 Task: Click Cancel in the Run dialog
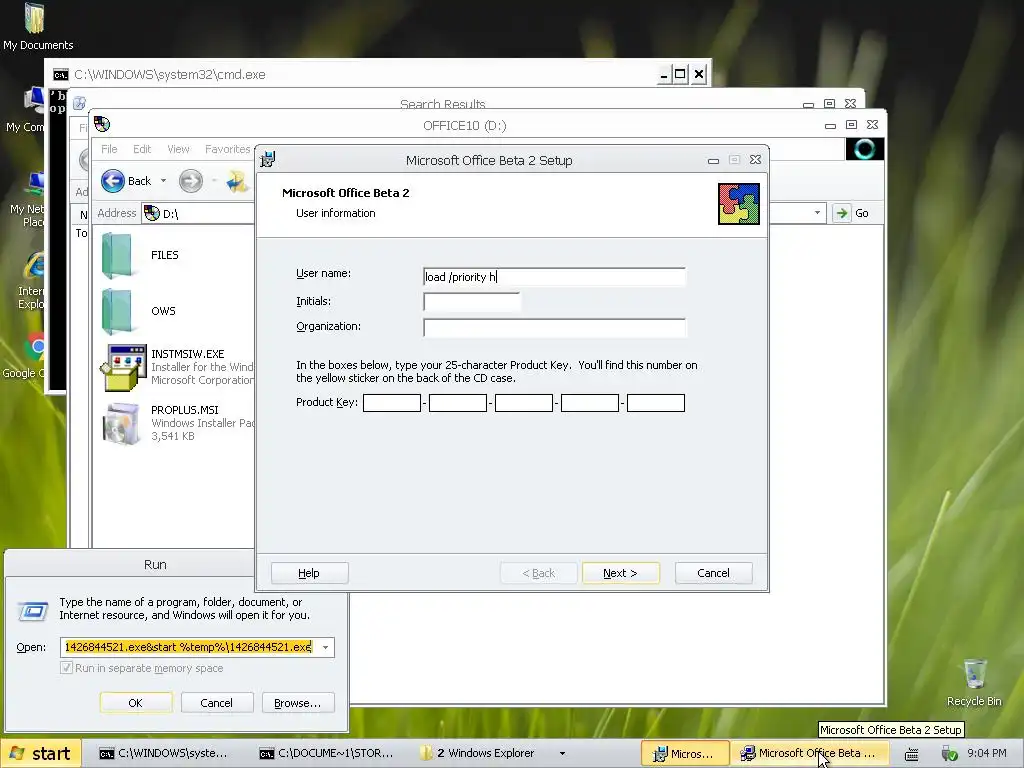(x=216, y=703)
